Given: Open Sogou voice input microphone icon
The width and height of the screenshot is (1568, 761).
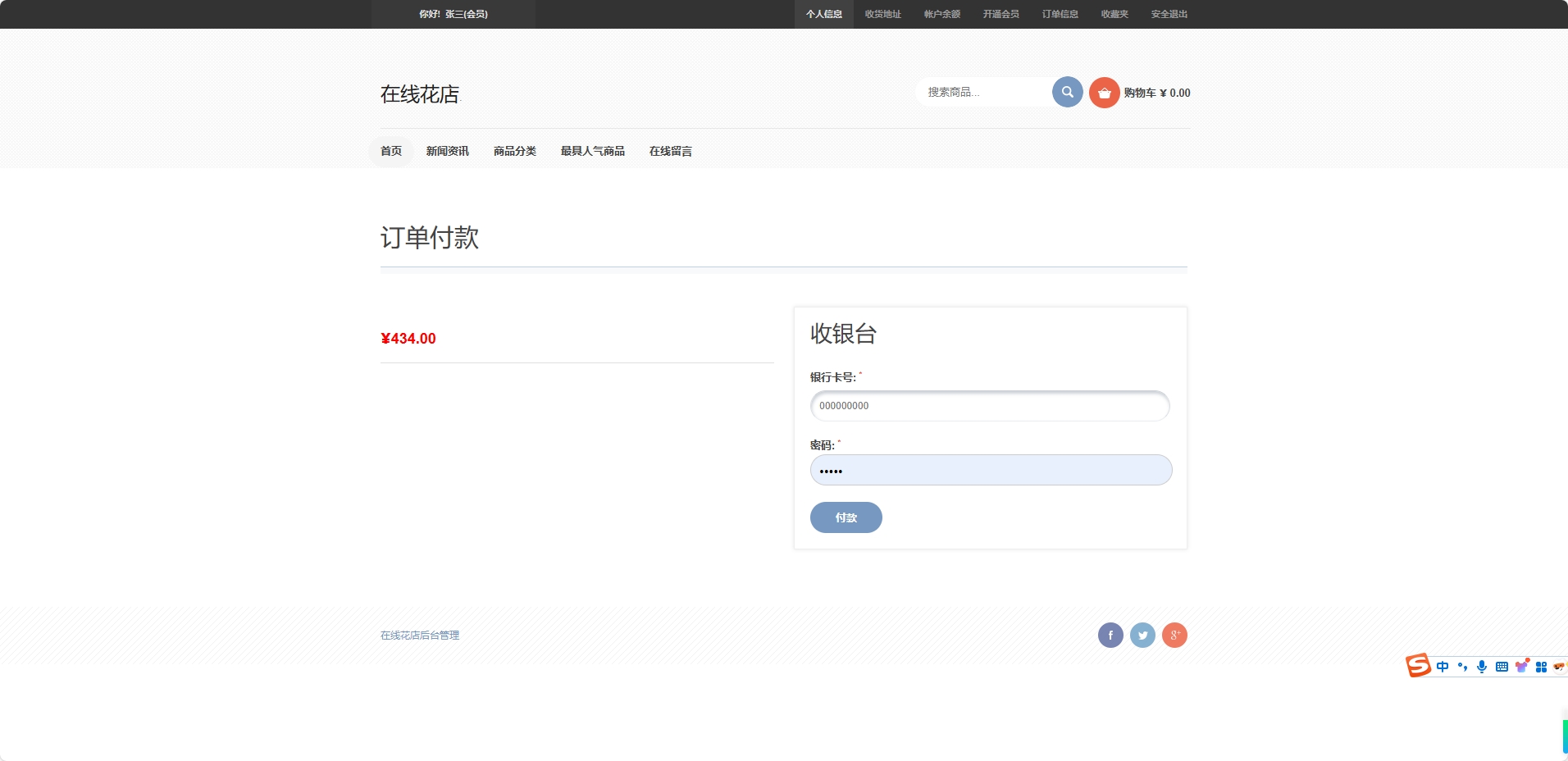Looking at the screenshot, I should pos(1482,666).
